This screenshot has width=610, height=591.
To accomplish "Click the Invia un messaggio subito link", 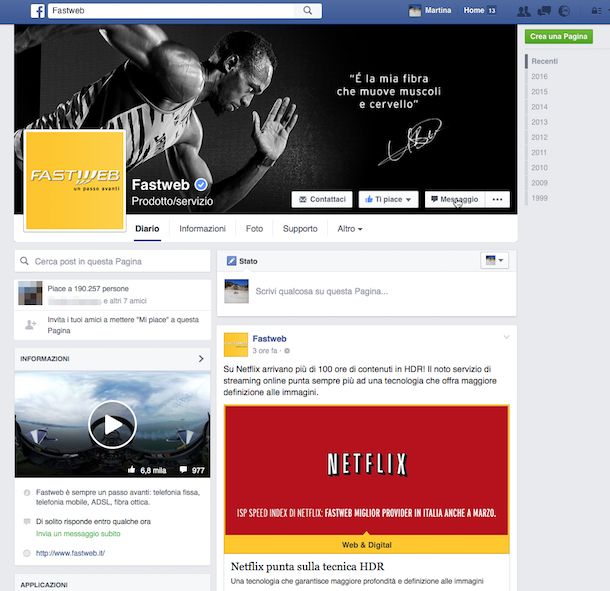I will [x=78, y=533].
